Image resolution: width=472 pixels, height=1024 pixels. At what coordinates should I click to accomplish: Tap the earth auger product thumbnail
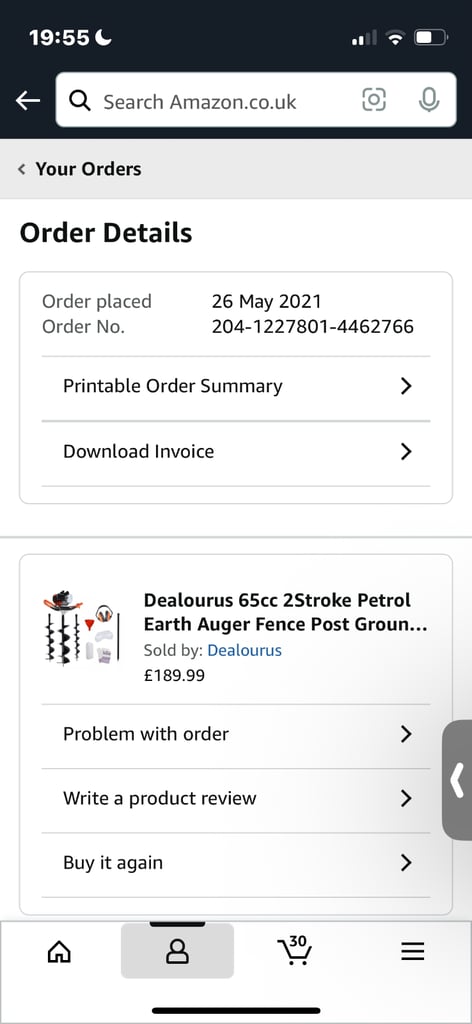82,628
